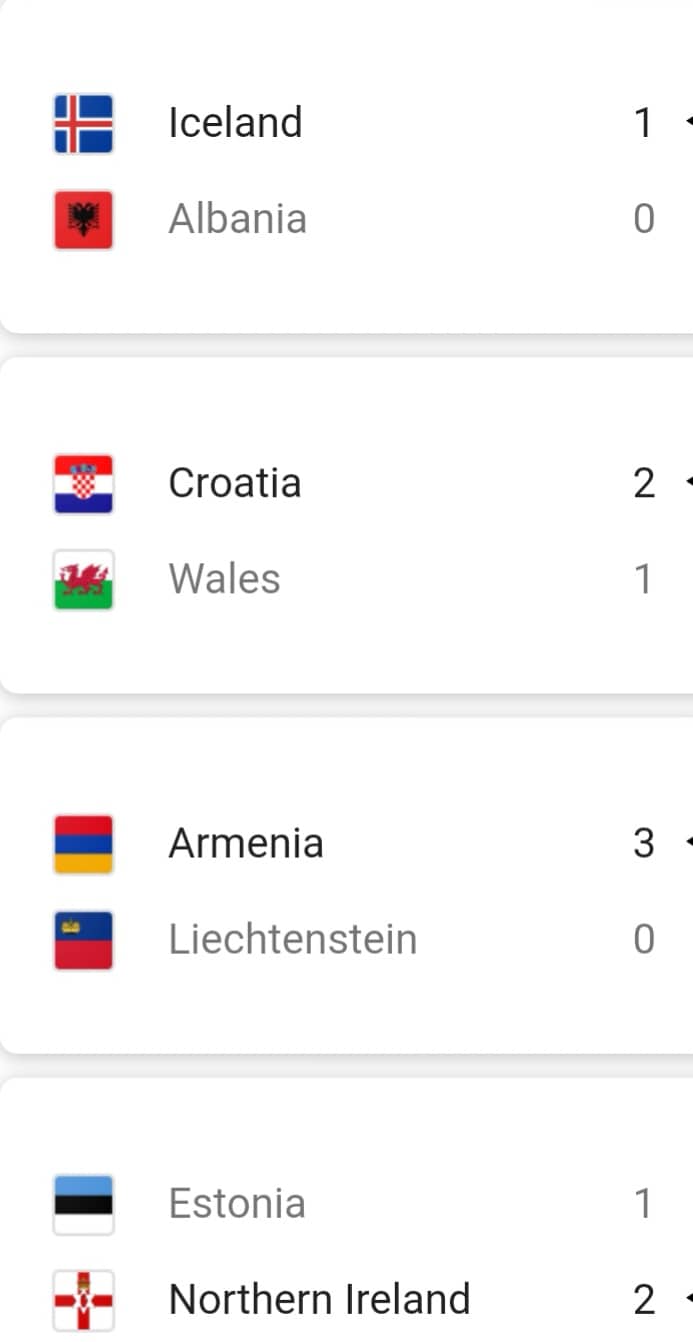The width and height of the screenshot is (693, 1342).
Task: Tap the Liechtenstein flag icon
Action: coord(83,939)
